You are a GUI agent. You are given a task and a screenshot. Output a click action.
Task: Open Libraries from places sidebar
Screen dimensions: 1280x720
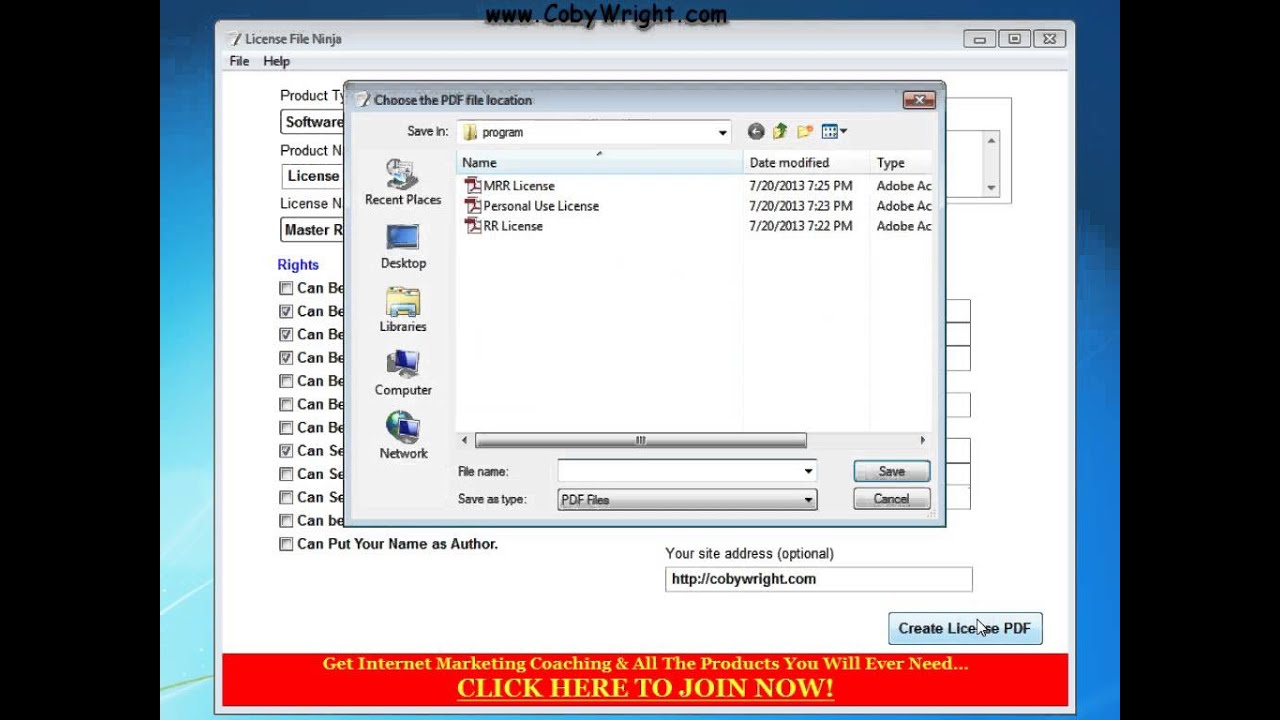[403, 309]
